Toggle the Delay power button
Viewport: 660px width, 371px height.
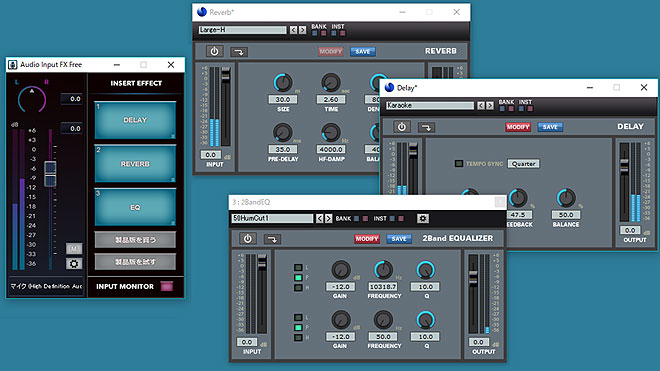click(402, 127)
